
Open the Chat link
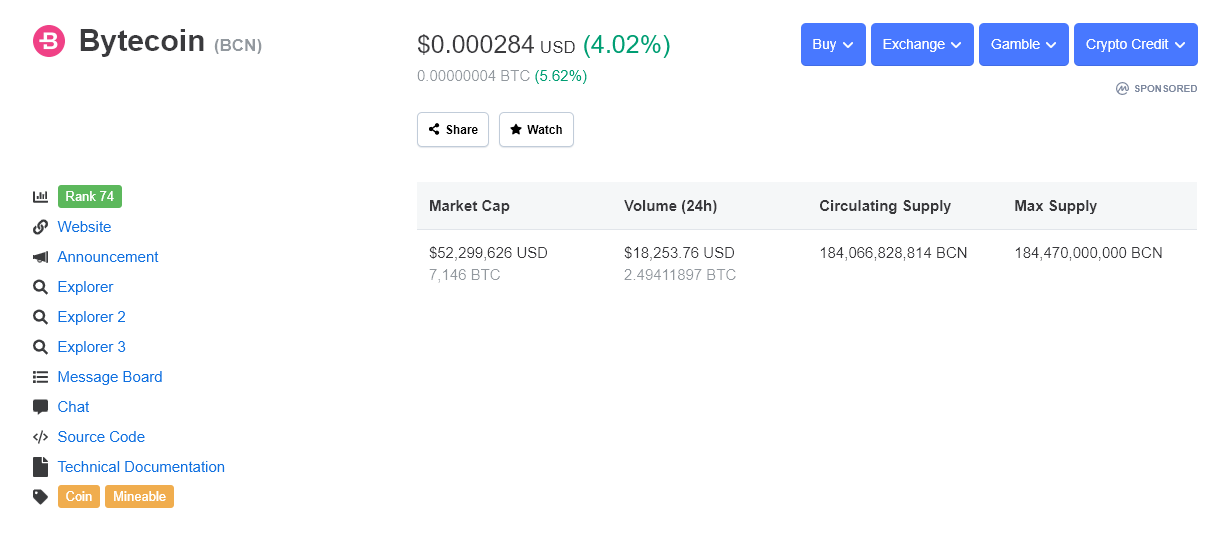coord(73,407)
